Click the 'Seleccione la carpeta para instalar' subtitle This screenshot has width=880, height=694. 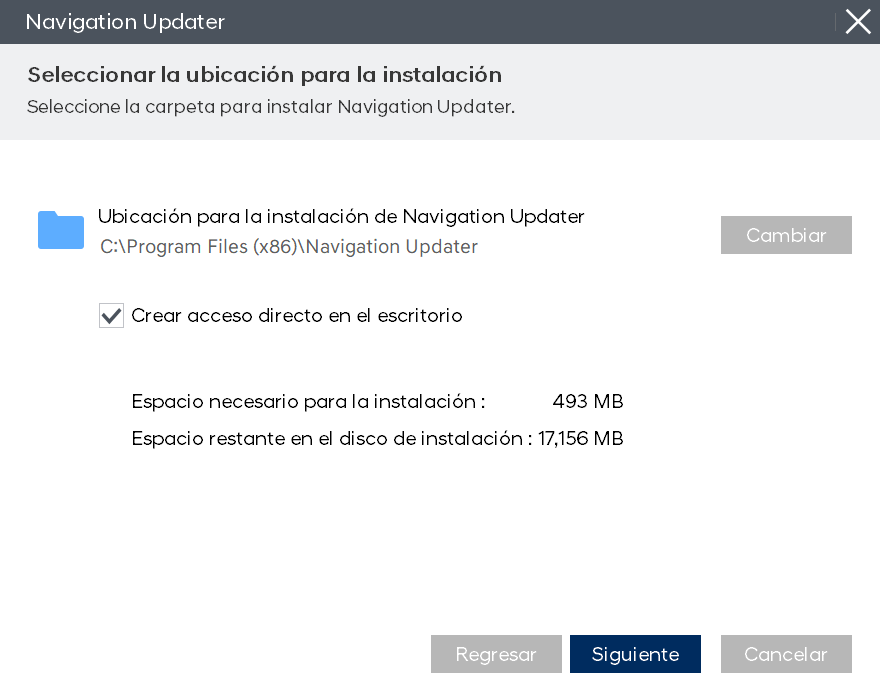[180, 107]
